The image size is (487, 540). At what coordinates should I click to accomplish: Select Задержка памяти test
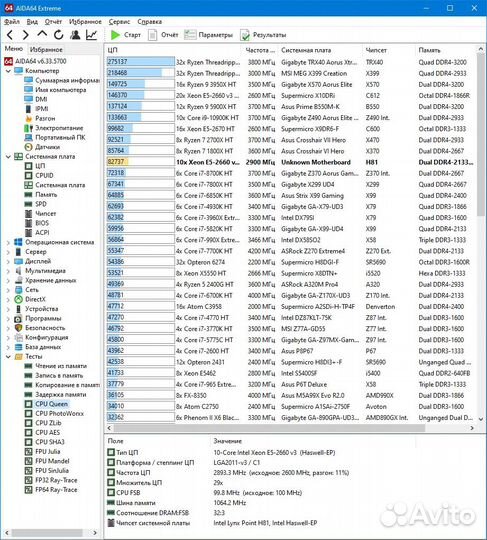tap(56, 395)
